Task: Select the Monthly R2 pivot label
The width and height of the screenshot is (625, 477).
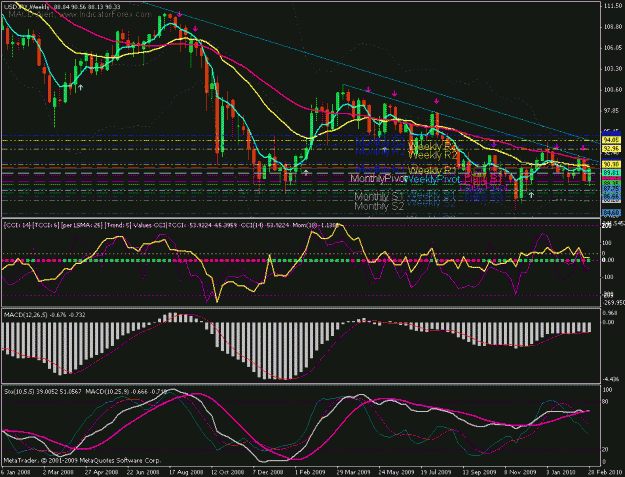Action: tap(380, 151)
